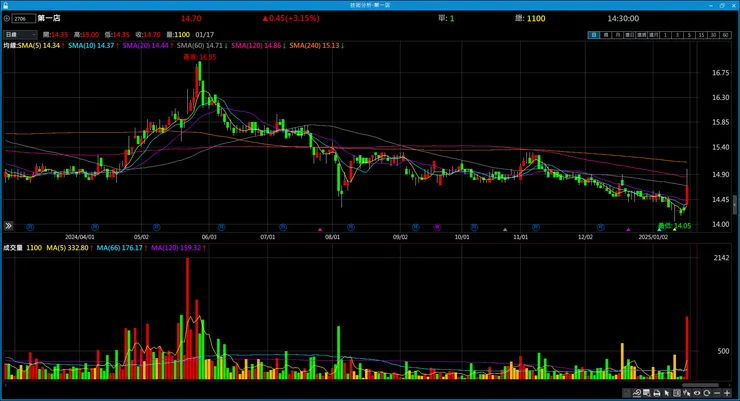The image size is (740, 401).
Task: Click the add-stock plus icon beside 2706
Action: [7, 18]
